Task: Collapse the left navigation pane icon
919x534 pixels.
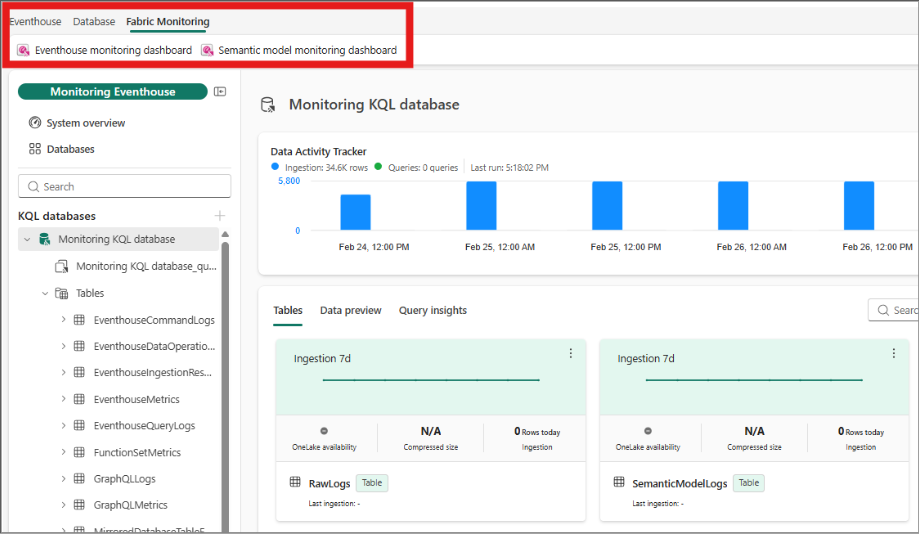Action: pos(220,91)
